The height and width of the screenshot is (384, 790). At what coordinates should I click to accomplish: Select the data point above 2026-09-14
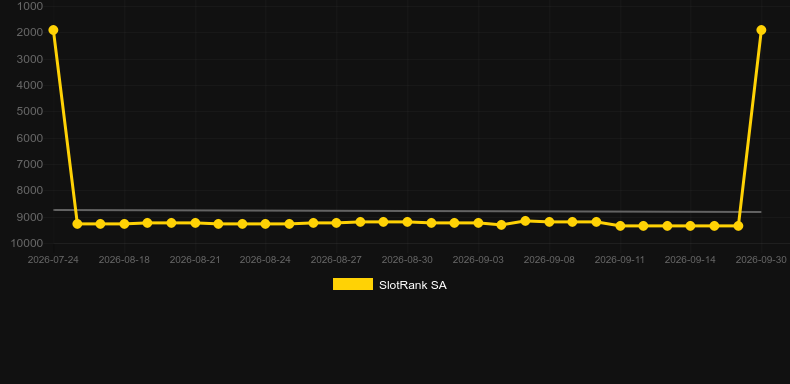coord(690,226)
